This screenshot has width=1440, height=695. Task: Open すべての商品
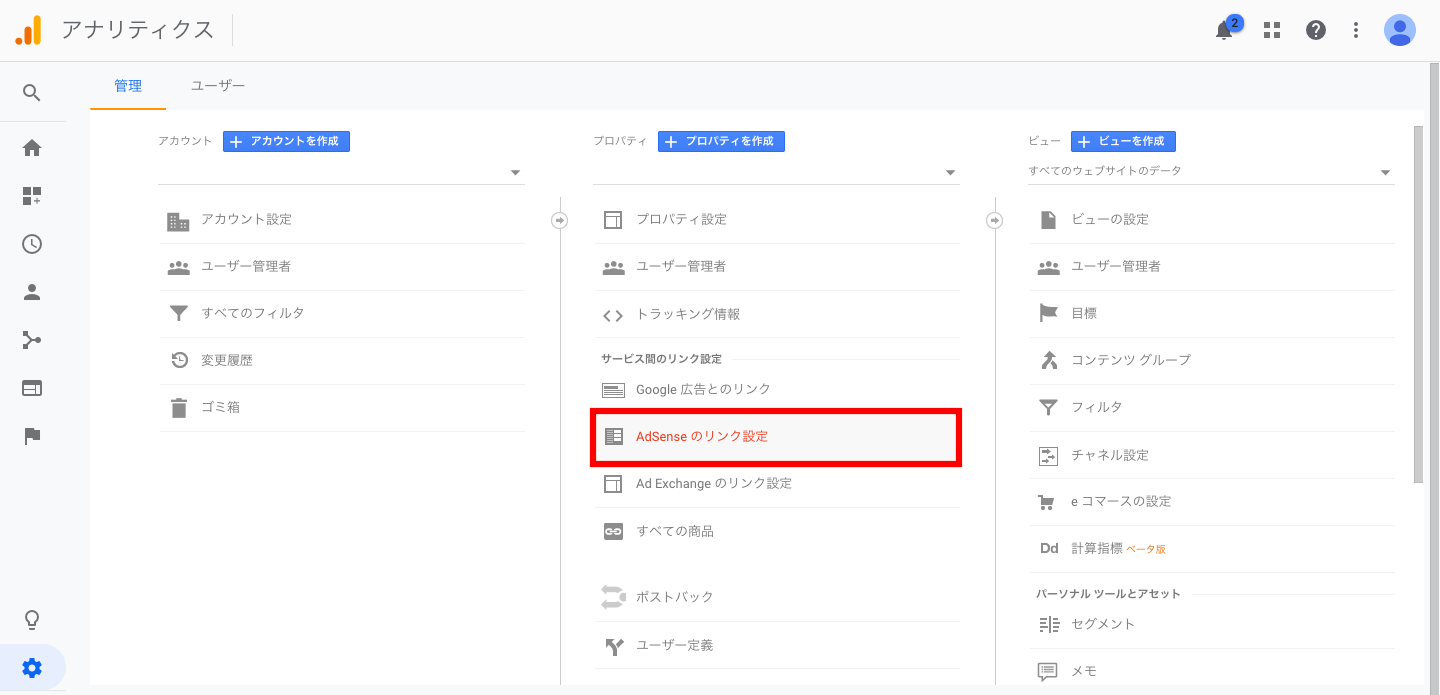777,531
